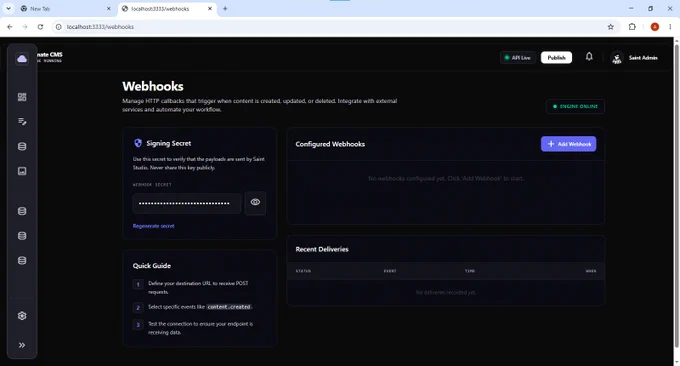Close the localhost:3333/webhooks tab
The image size is (680, 366).
[210, 9]
